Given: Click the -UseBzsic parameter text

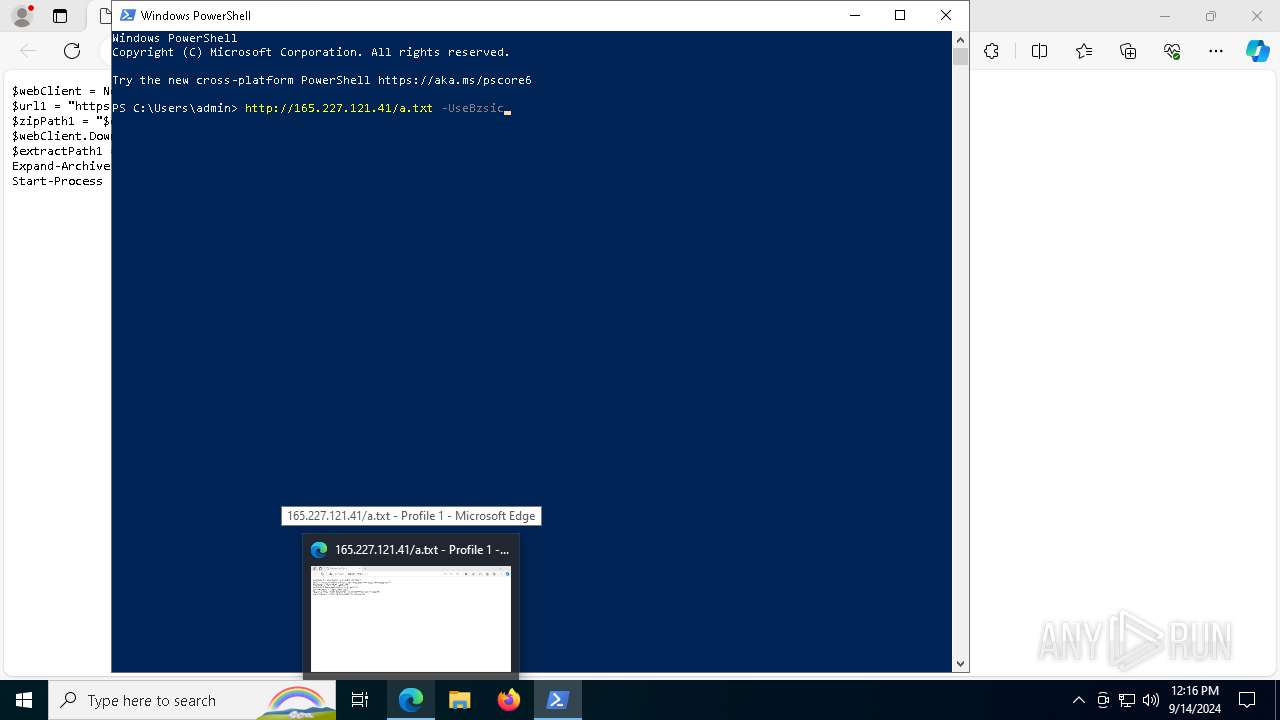Looking at the screenshot, I should point(472,108).
